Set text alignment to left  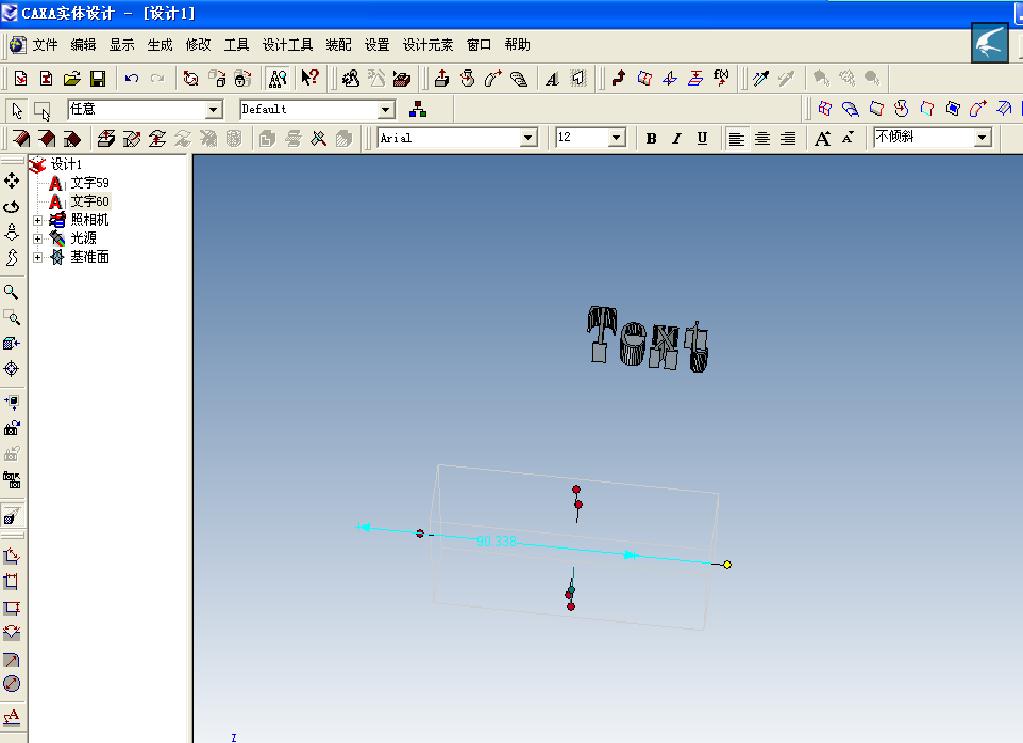click(736, 138)
